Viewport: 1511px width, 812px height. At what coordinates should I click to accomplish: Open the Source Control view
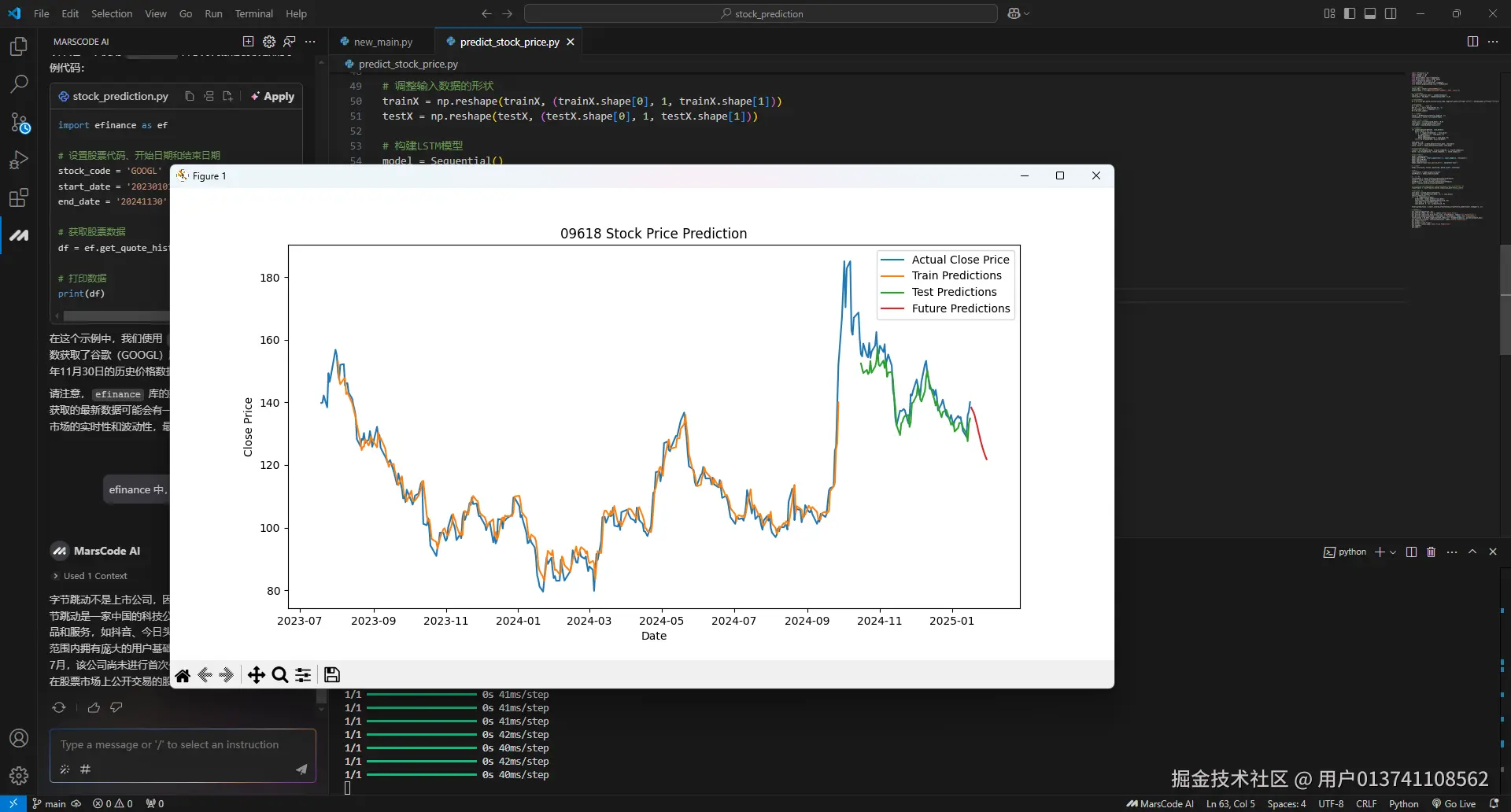pos(19,122)
